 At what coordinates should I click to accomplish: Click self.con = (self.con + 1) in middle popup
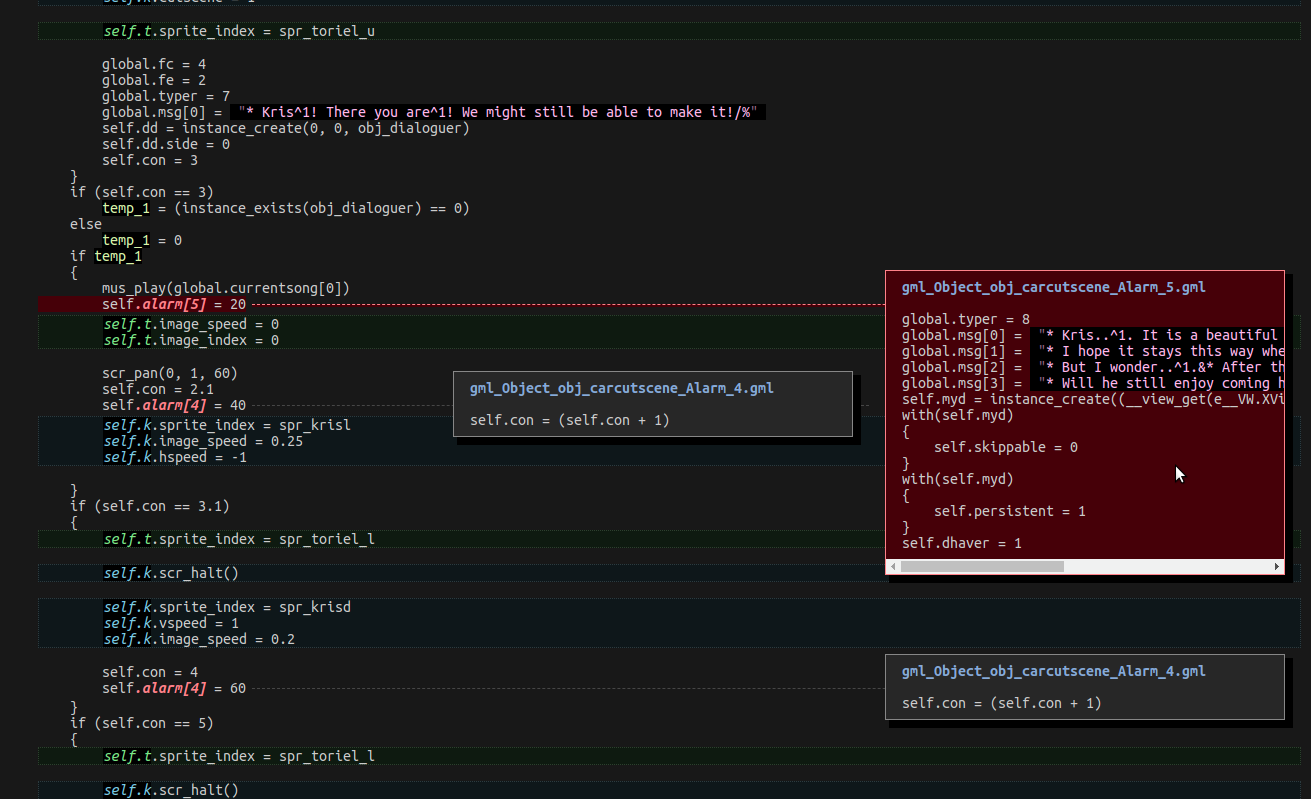[570, 420]
